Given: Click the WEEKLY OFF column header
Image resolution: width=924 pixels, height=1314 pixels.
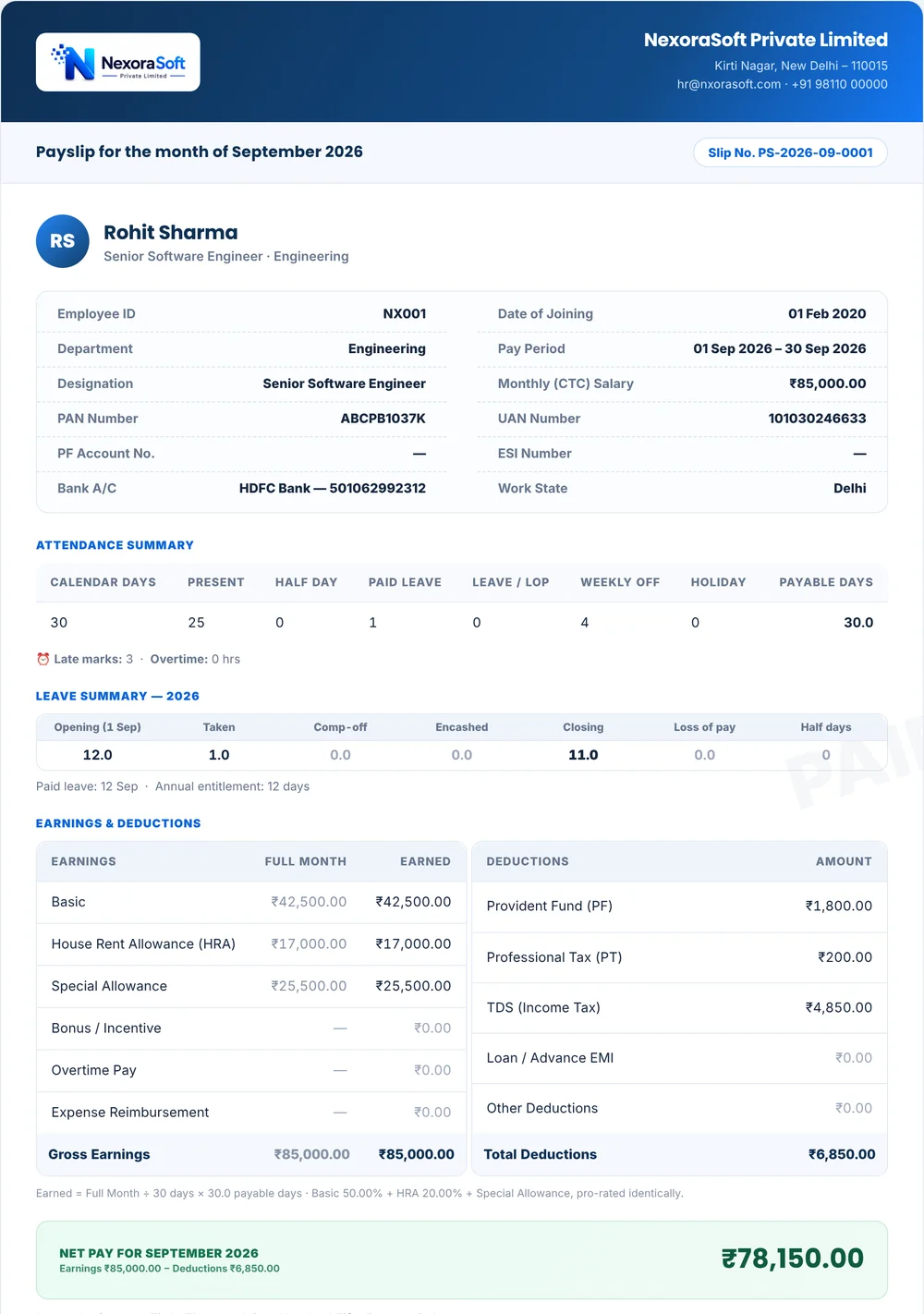Looking at the screenshot, I should tap(620, 582).
